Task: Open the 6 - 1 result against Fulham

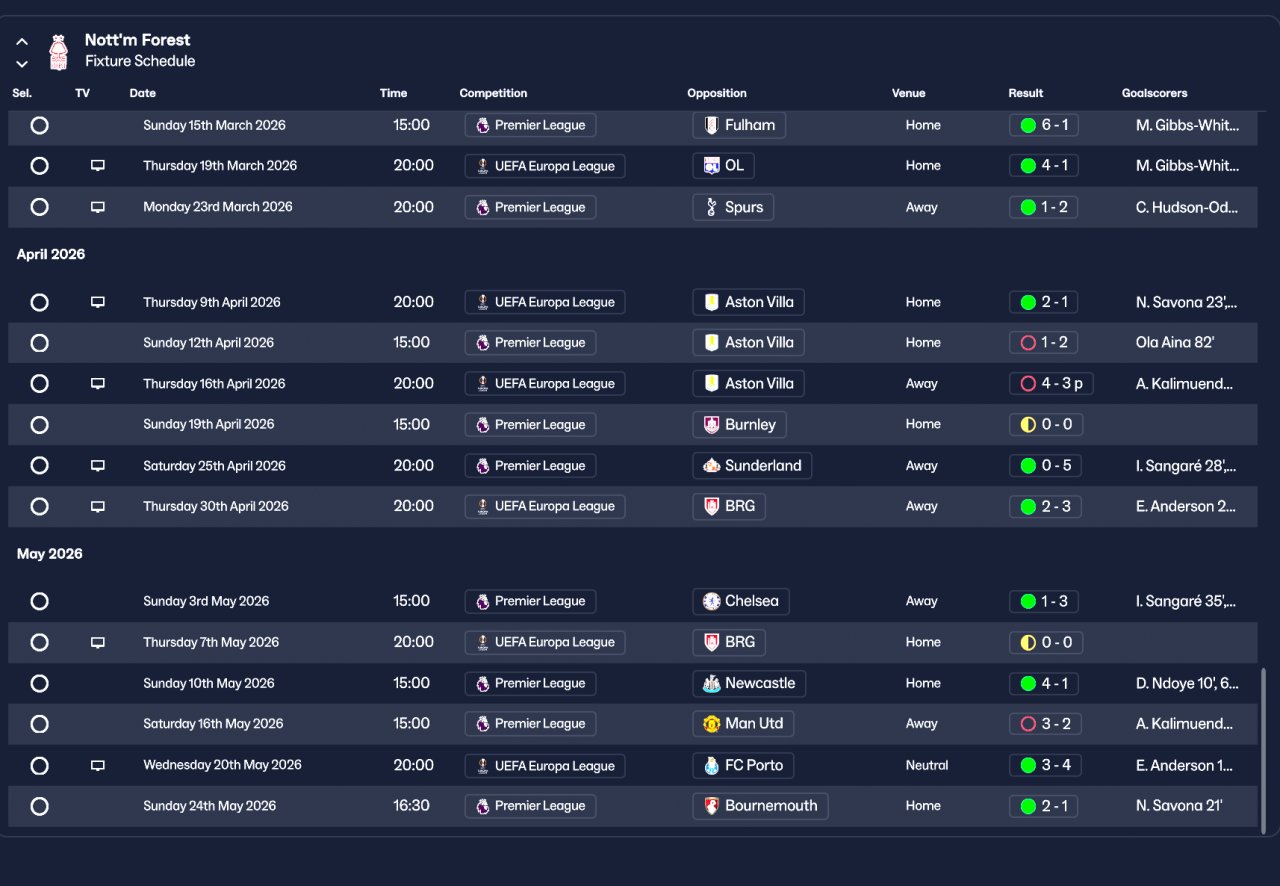Action: pos(1043,125)
